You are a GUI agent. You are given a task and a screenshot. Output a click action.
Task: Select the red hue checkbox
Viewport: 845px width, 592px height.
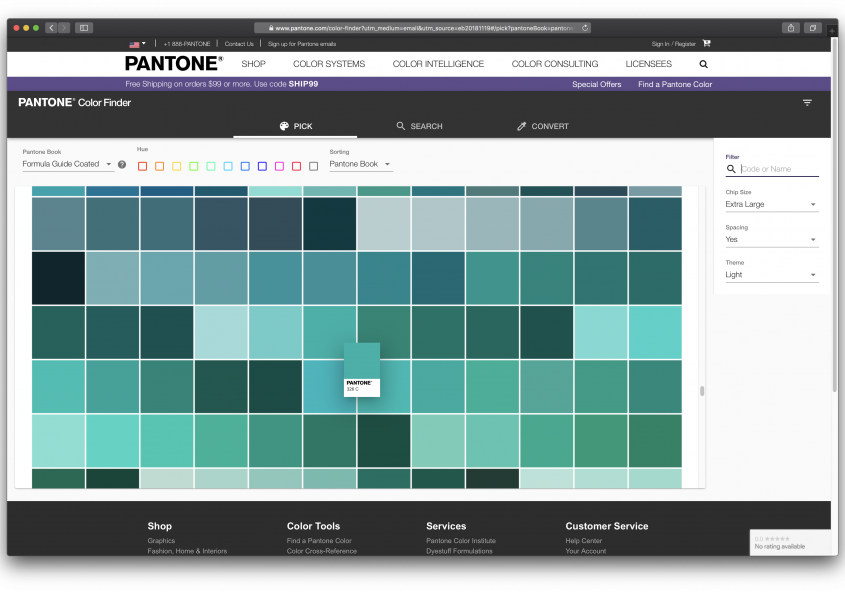[x=142, y=166]
